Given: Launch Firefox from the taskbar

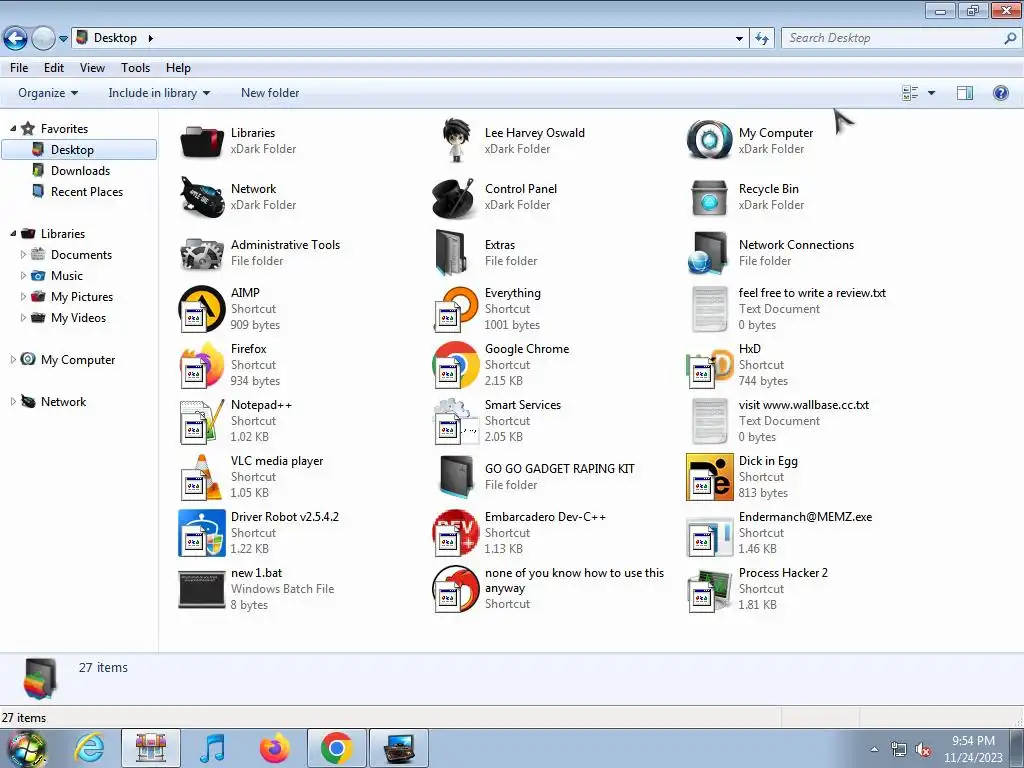Looking at the screenshot, I should click(x=274, y=748).
